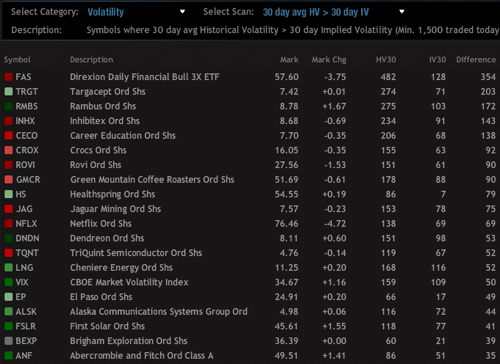500x364 pixels.
Task: Click Abercrombie and Fitch Ord Class A
Action: tap(142, 356)
